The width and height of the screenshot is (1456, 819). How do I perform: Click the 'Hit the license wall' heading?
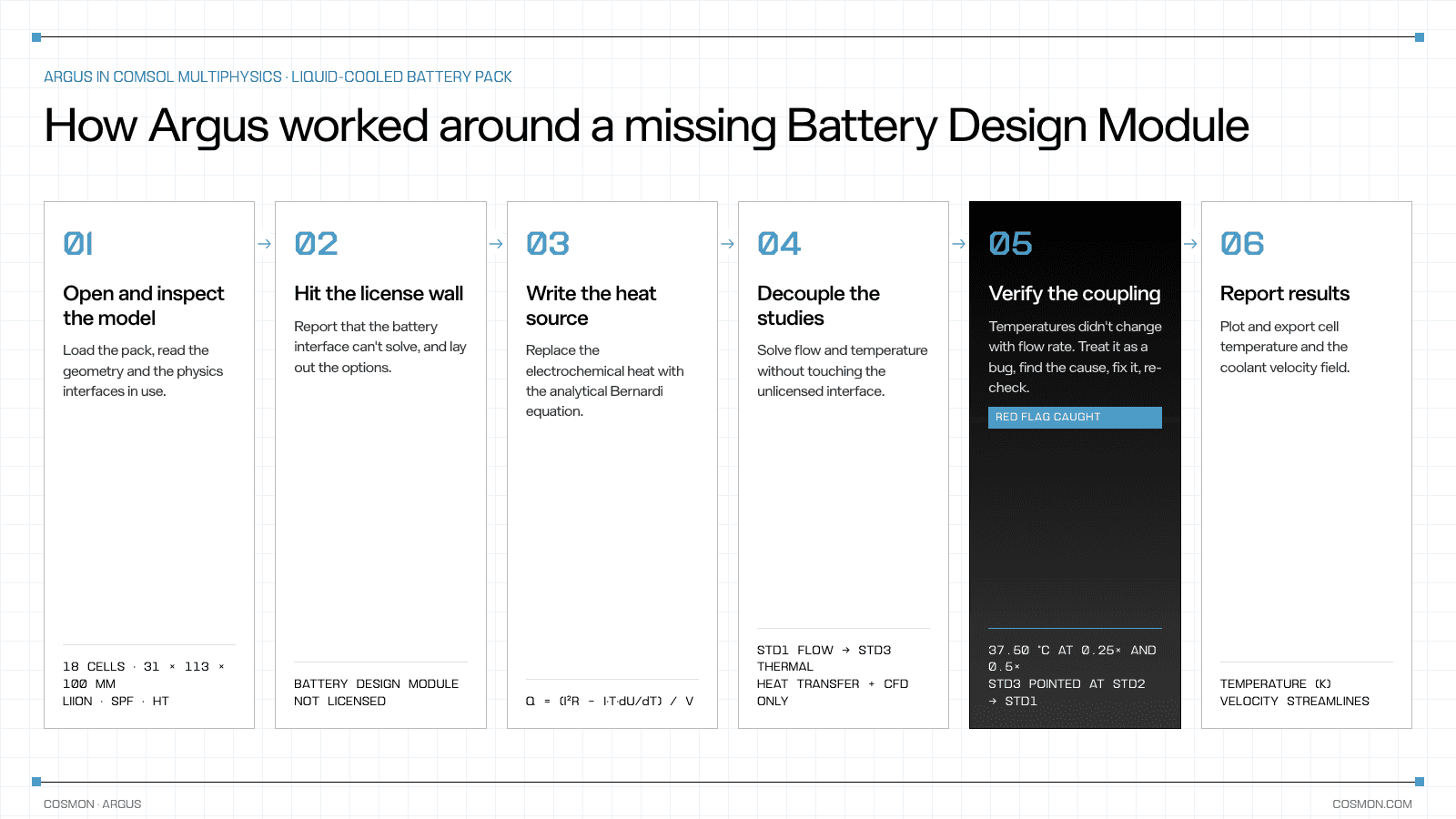click(x=379, y=293)
